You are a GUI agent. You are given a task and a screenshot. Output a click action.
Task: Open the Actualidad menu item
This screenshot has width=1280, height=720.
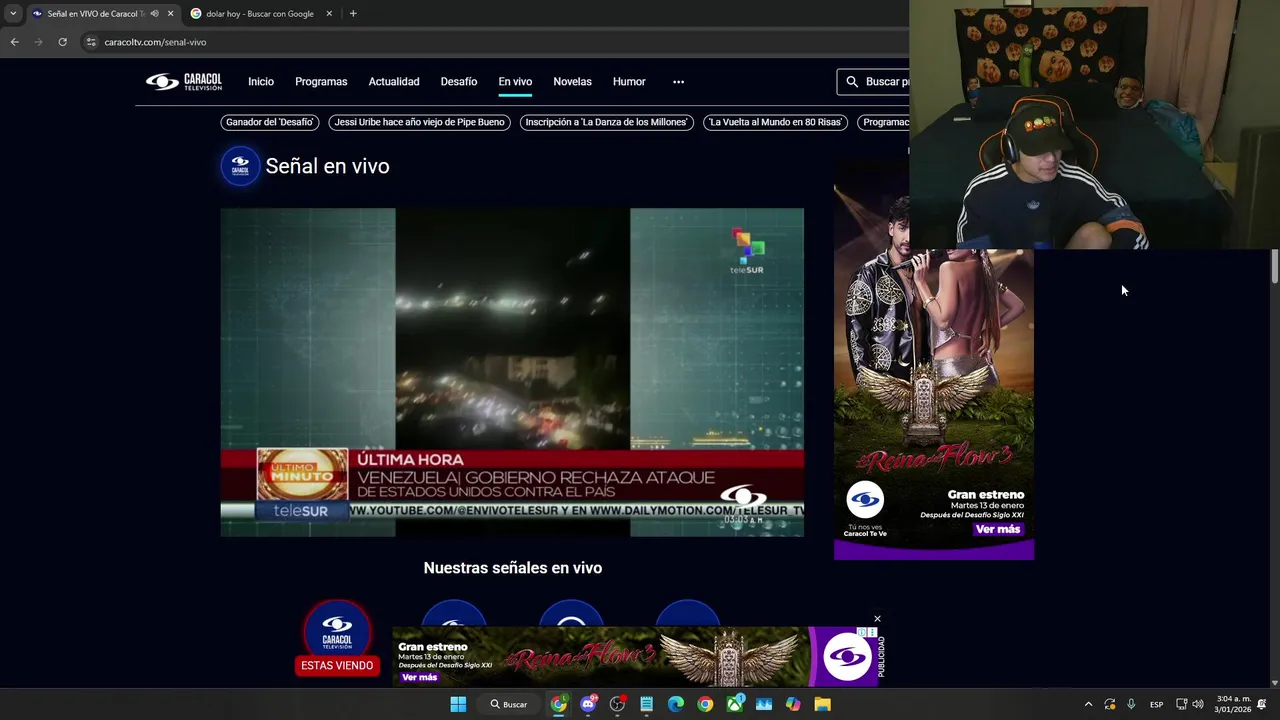tap(394, 82)
